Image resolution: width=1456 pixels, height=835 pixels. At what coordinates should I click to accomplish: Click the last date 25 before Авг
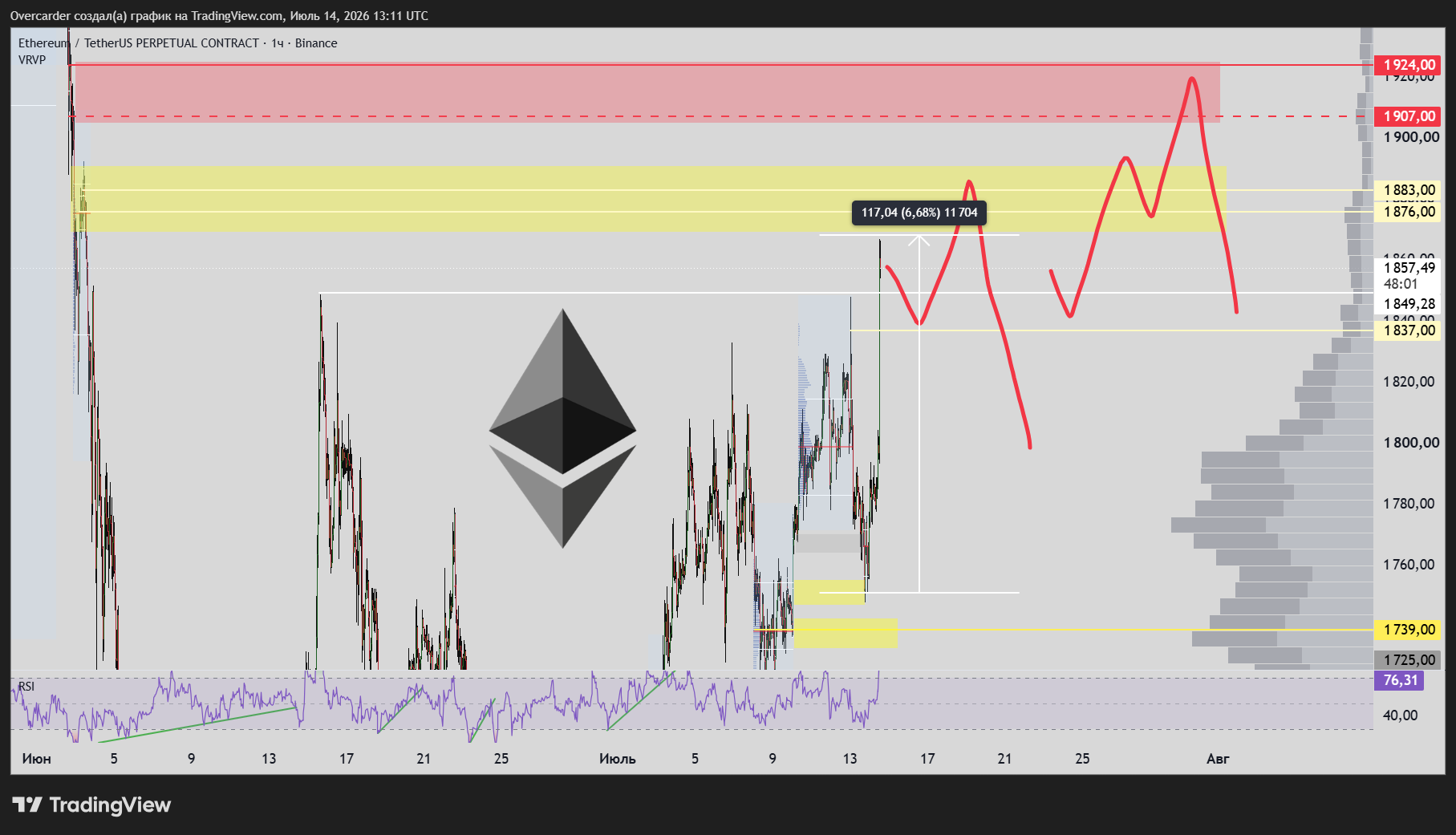coord(1082,759)
